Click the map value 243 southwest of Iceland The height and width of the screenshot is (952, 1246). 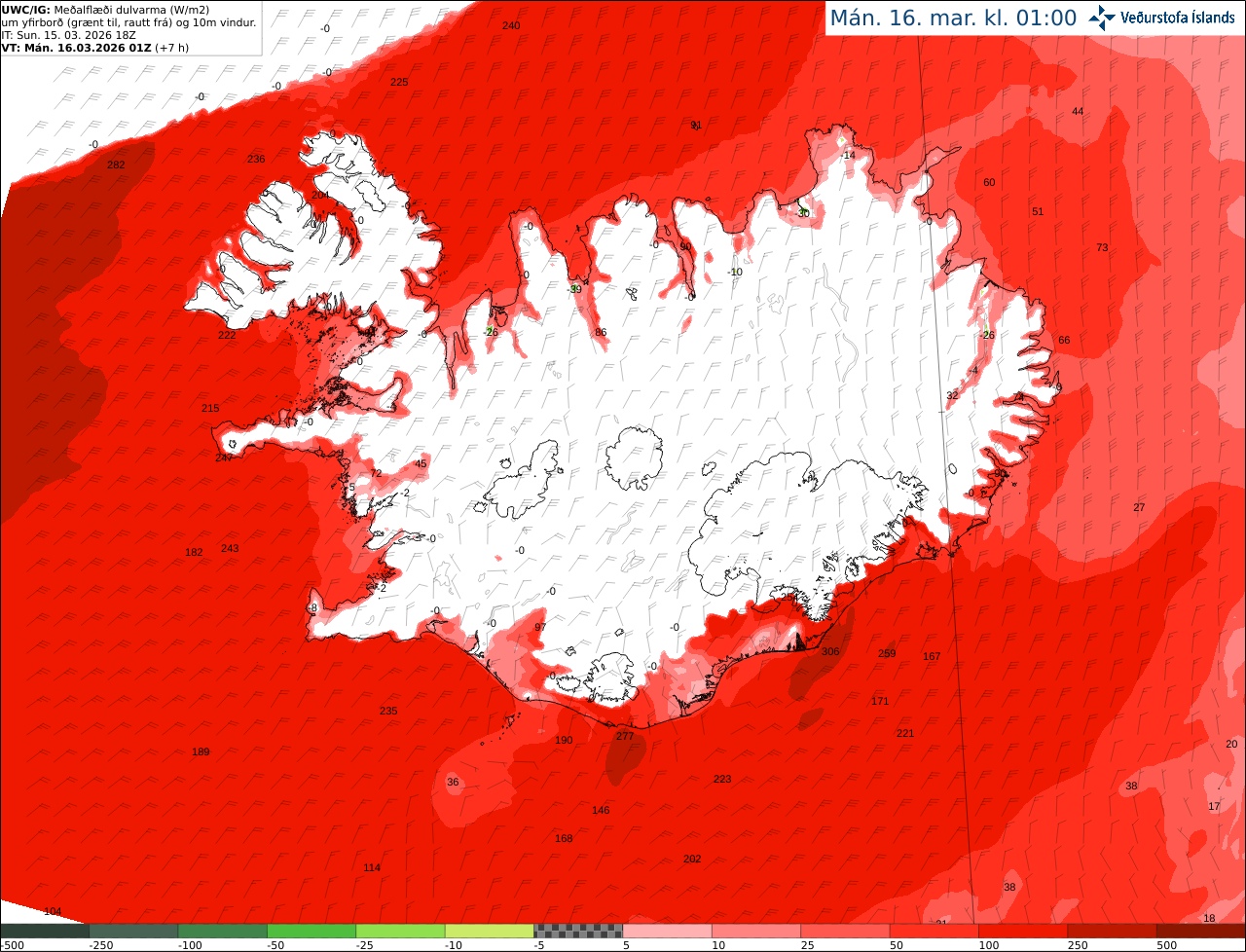pos(230,548)
